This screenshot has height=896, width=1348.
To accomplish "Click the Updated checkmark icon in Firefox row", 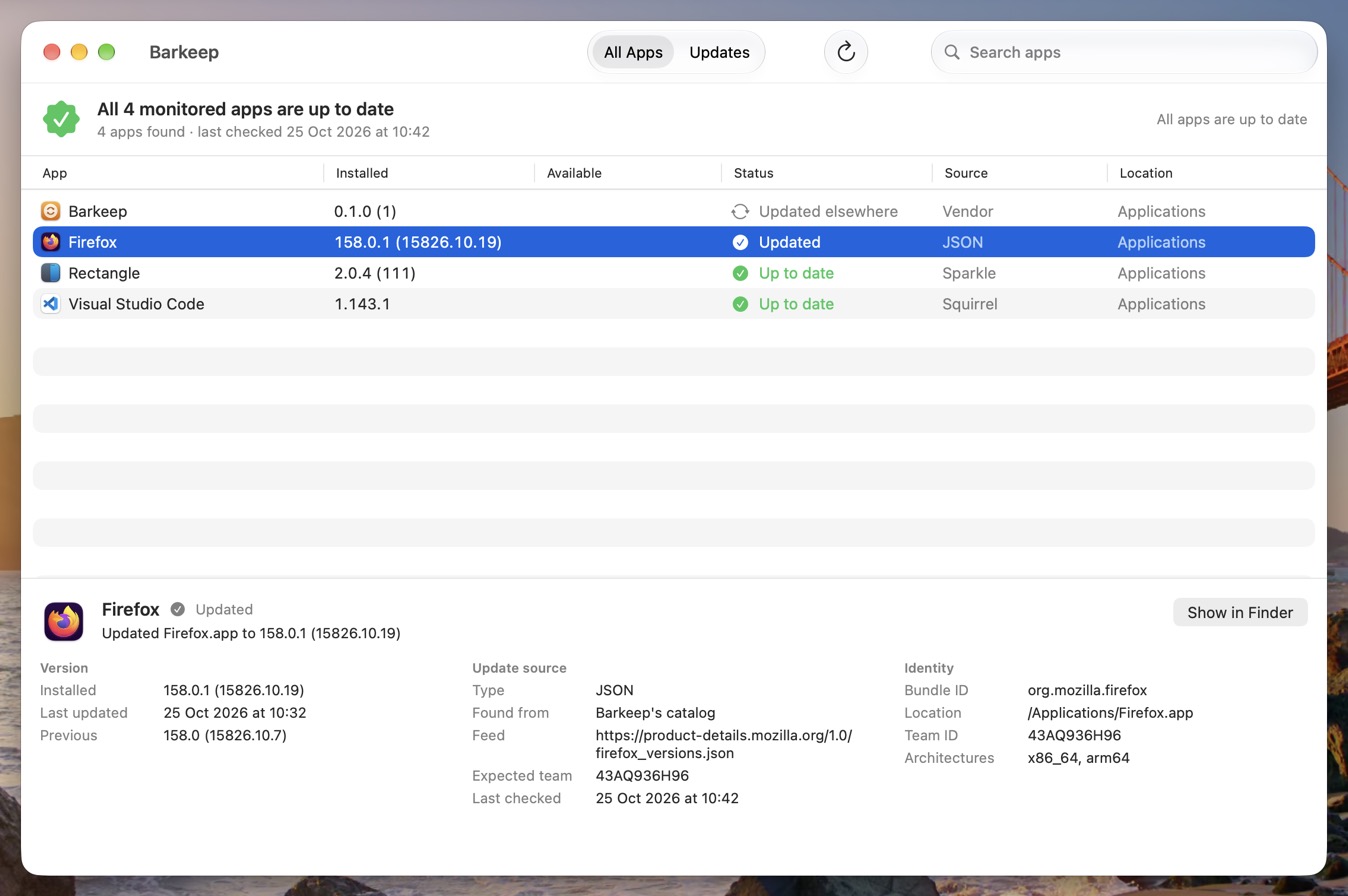I will pyautogui.click(x=740, y=242).
